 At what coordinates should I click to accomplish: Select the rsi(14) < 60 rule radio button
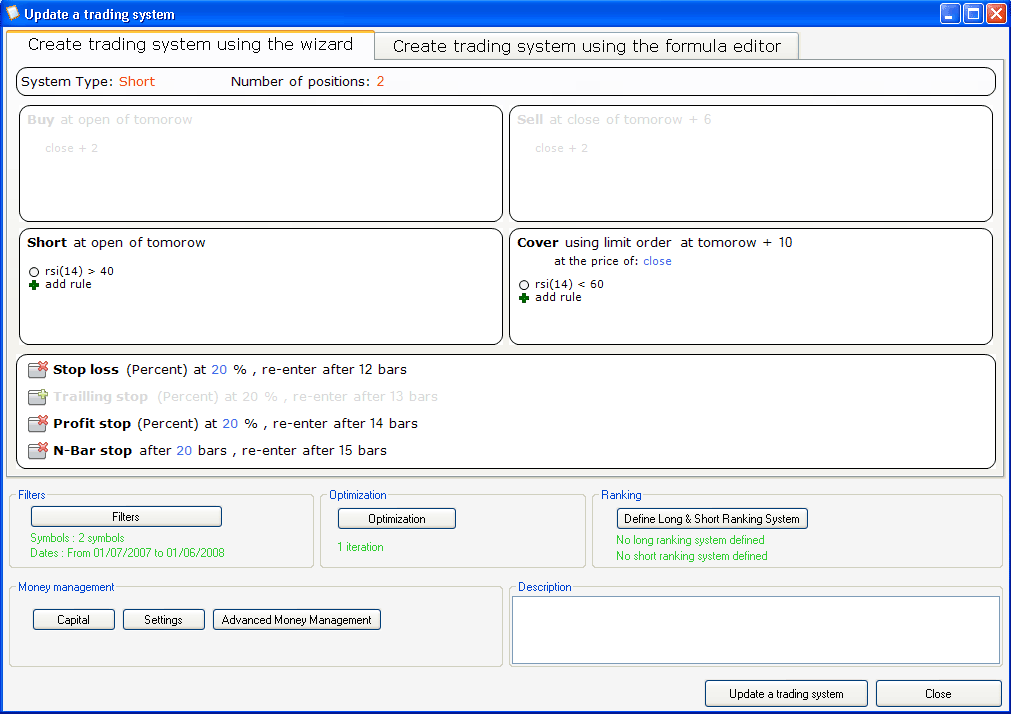[523, 284]
